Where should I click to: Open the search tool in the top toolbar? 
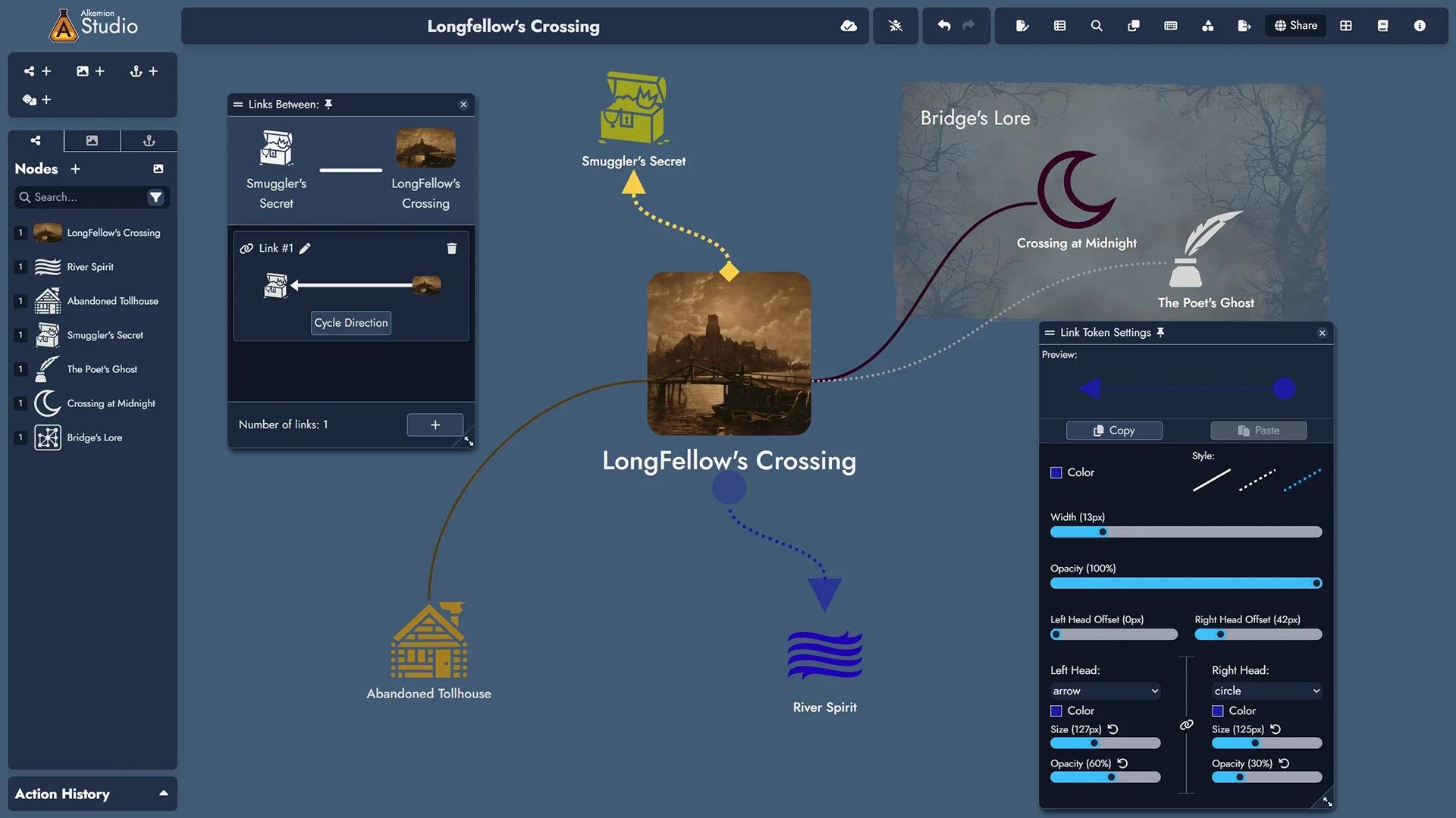point(1096,25)
